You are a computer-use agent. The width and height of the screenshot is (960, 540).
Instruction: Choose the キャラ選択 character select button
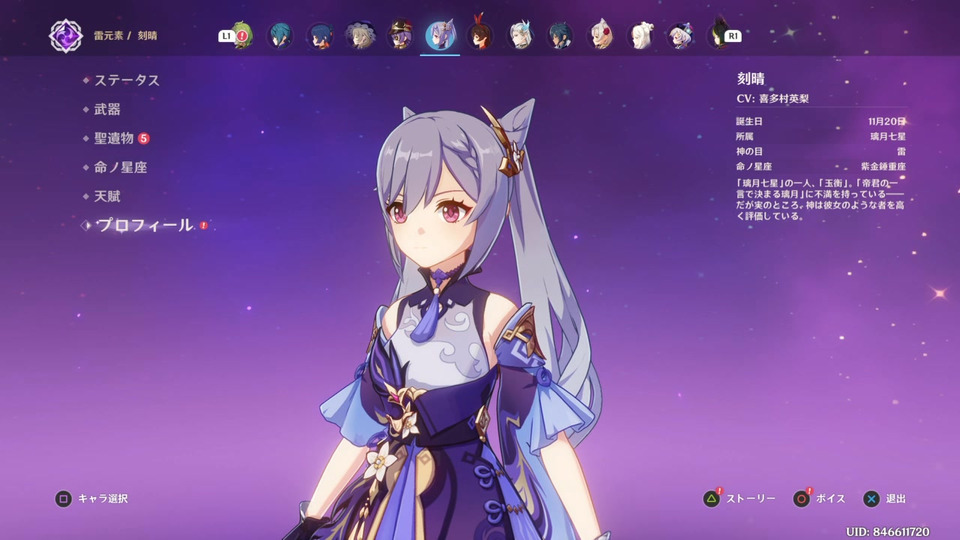click(x=103, y=499)
